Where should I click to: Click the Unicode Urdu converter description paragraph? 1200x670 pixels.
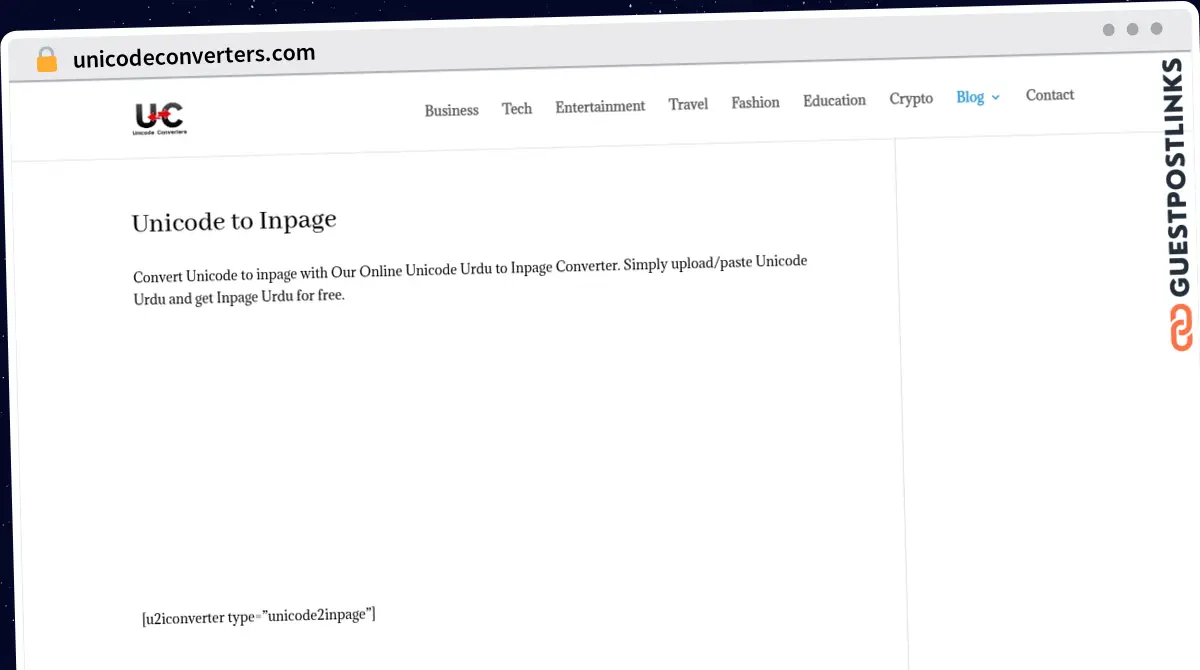coord(470,280)
